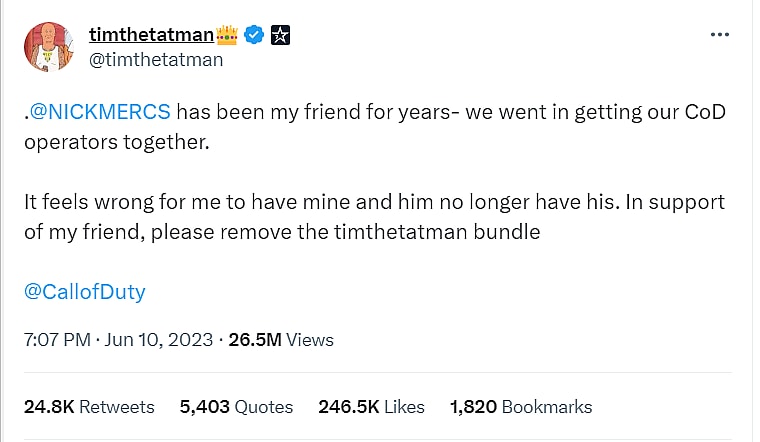Click the crown emoji beside the name
The width and height of the screenshot is (760, 442).
(229, 35)
